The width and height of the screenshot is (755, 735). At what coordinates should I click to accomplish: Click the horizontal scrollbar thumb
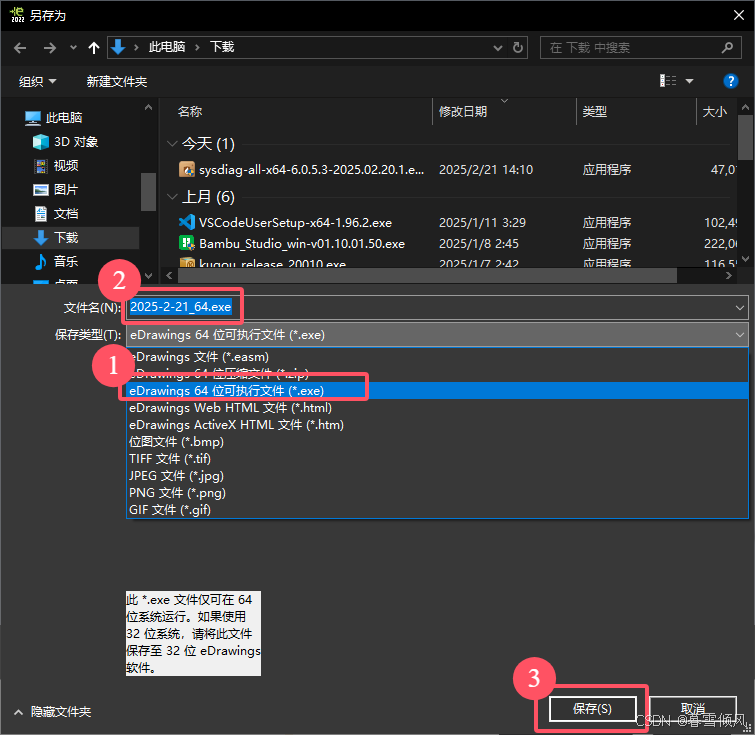coord(427,276)
